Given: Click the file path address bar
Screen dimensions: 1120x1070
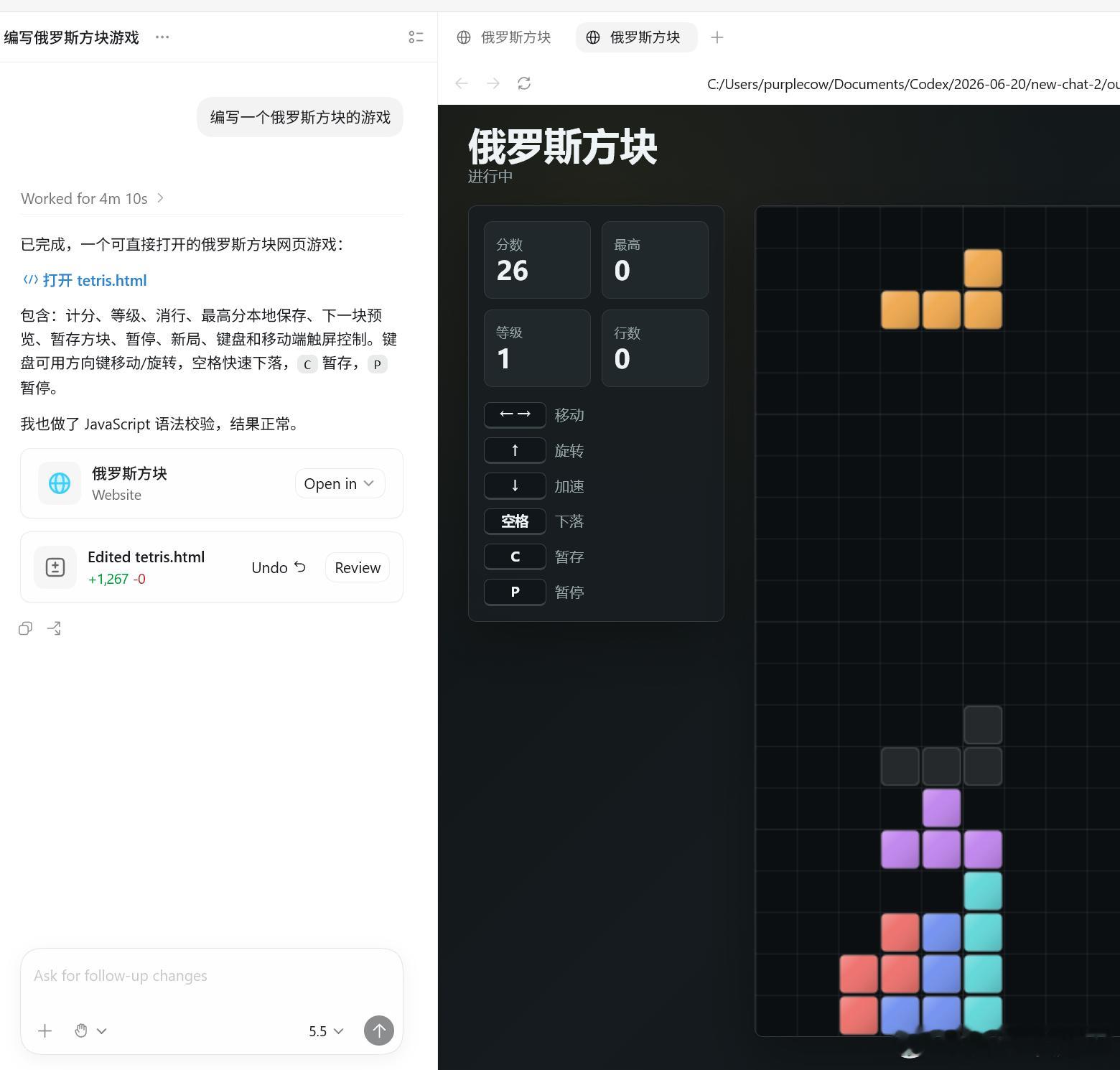Looking at the screenshot, I should (x=912, y=84).
